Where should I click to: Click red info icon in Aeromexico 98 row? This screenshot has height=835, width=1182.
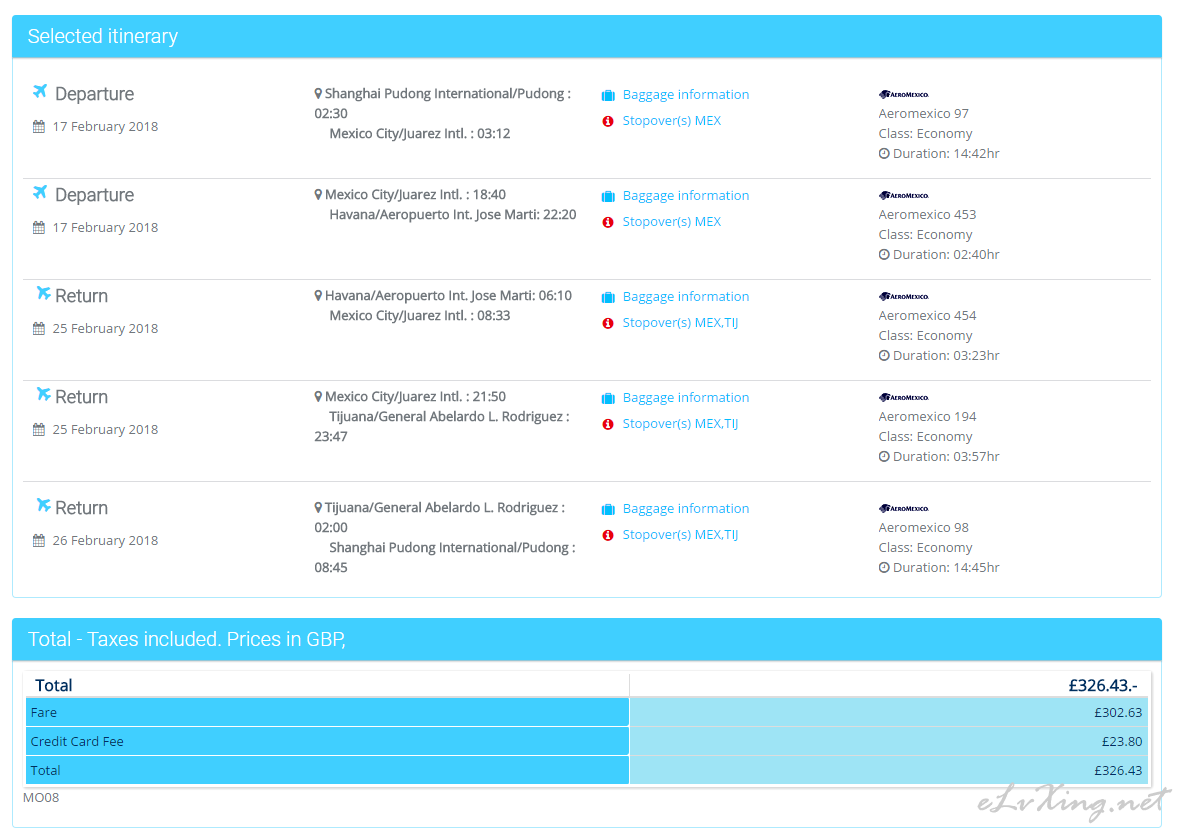pos(608,535)
